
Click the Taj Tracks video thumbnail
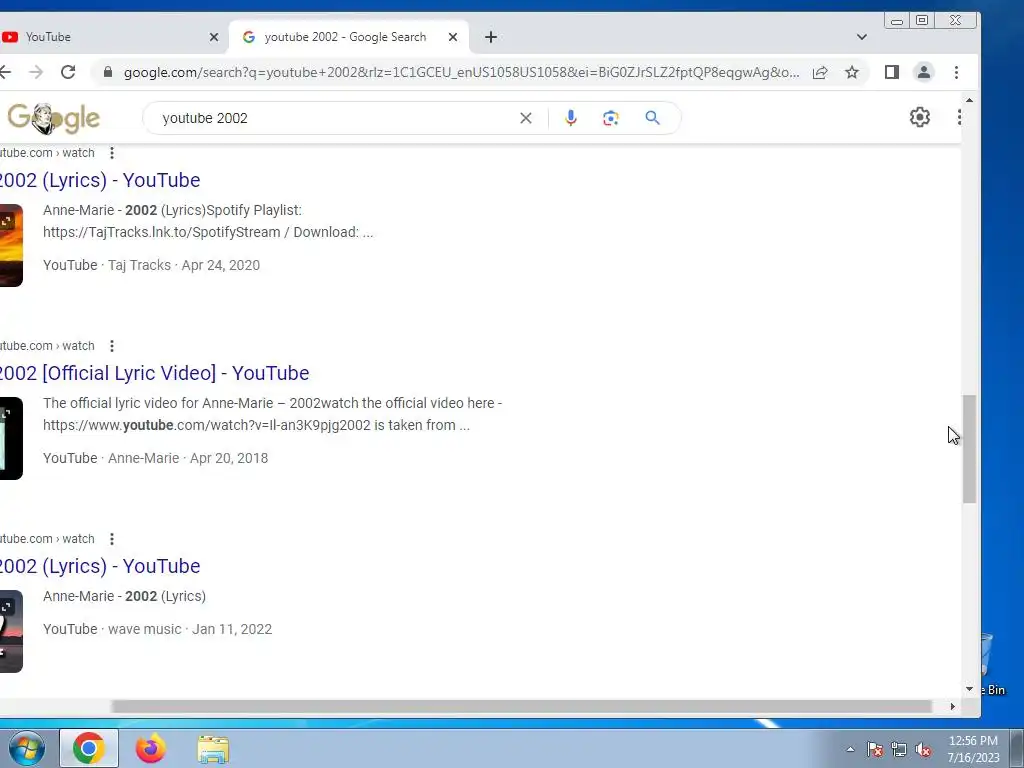pos(11,246)
